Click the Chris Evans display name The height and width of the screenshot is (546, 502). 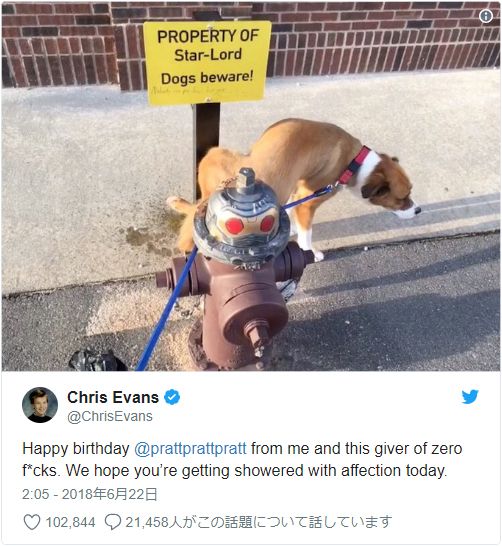point(113,397)
